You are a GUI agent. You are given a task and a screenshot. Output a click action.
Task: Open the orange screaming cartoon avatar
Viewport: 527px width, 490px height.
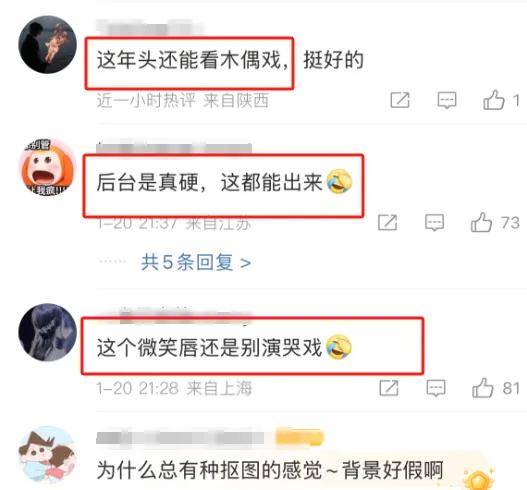pyautogui.click(x=47, y=167)
